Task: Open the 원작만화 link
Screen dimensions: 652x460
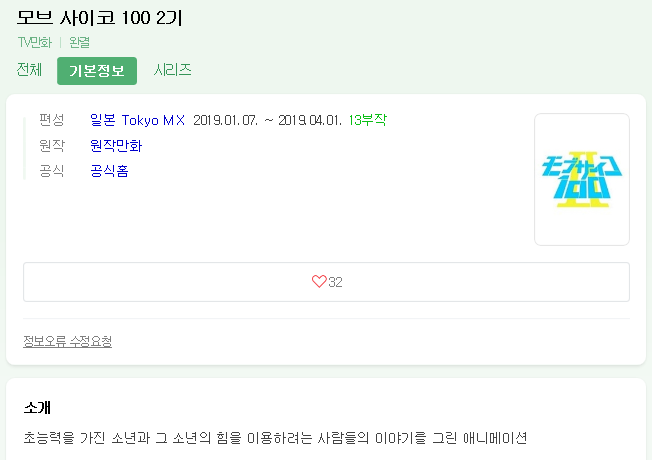Action: point(115,145)
